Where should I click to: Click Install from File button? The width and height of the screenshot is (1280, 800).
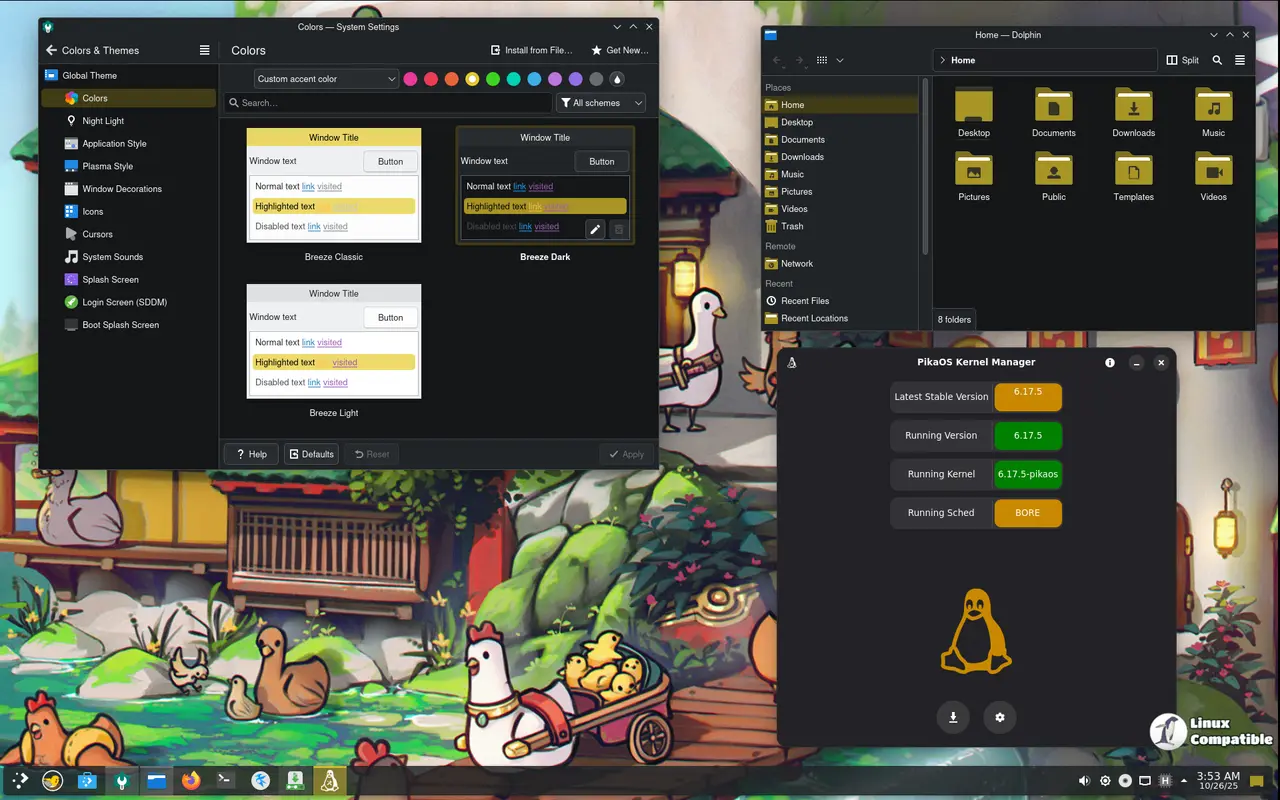pos(531,50)
